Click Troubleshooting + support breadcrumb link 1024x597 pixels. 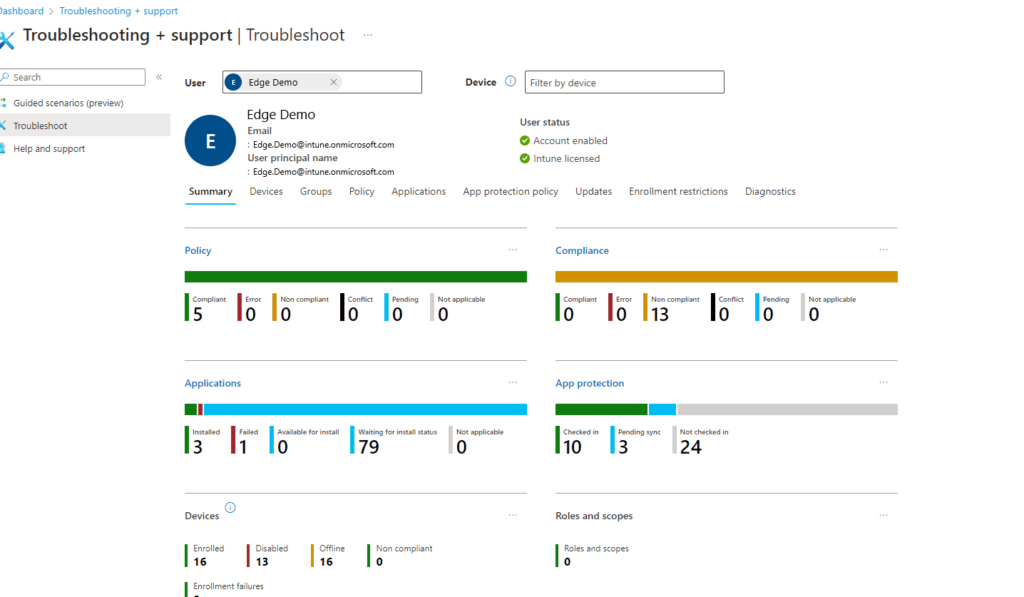pos(118,11)
